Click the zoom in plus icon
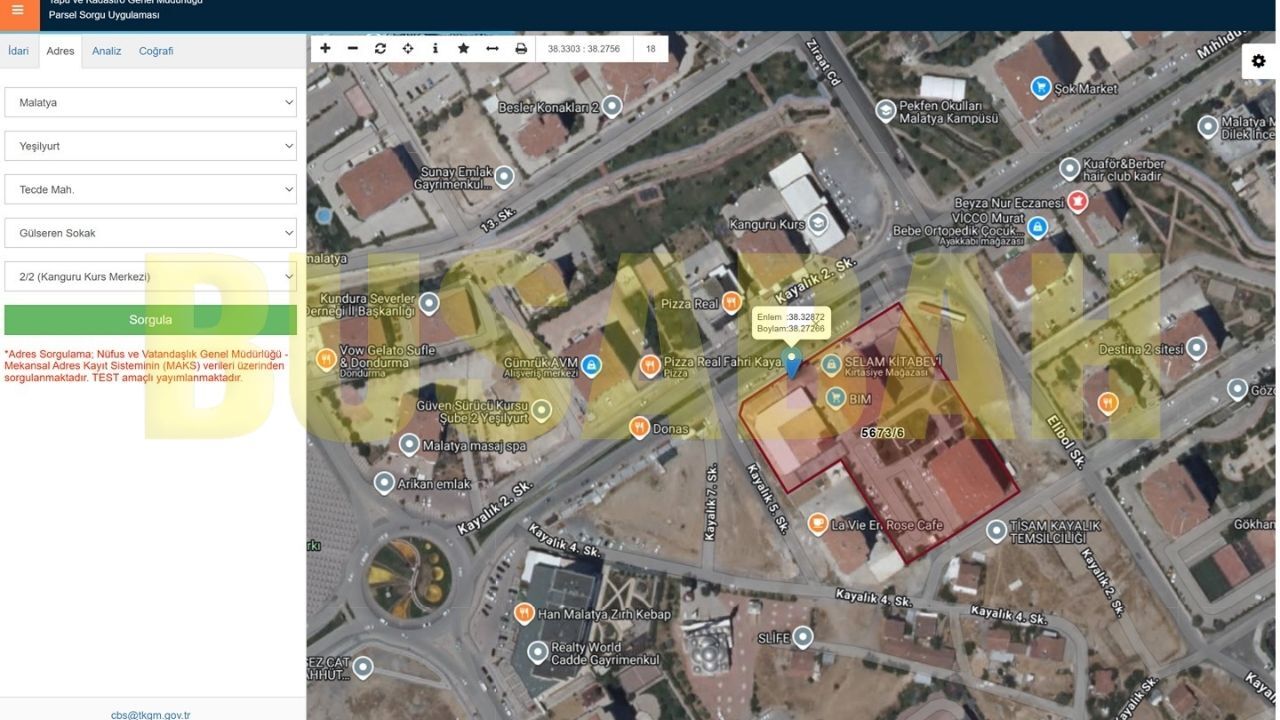The width and height of the screenshot is (1280, 720). click(x=325, y=48)
